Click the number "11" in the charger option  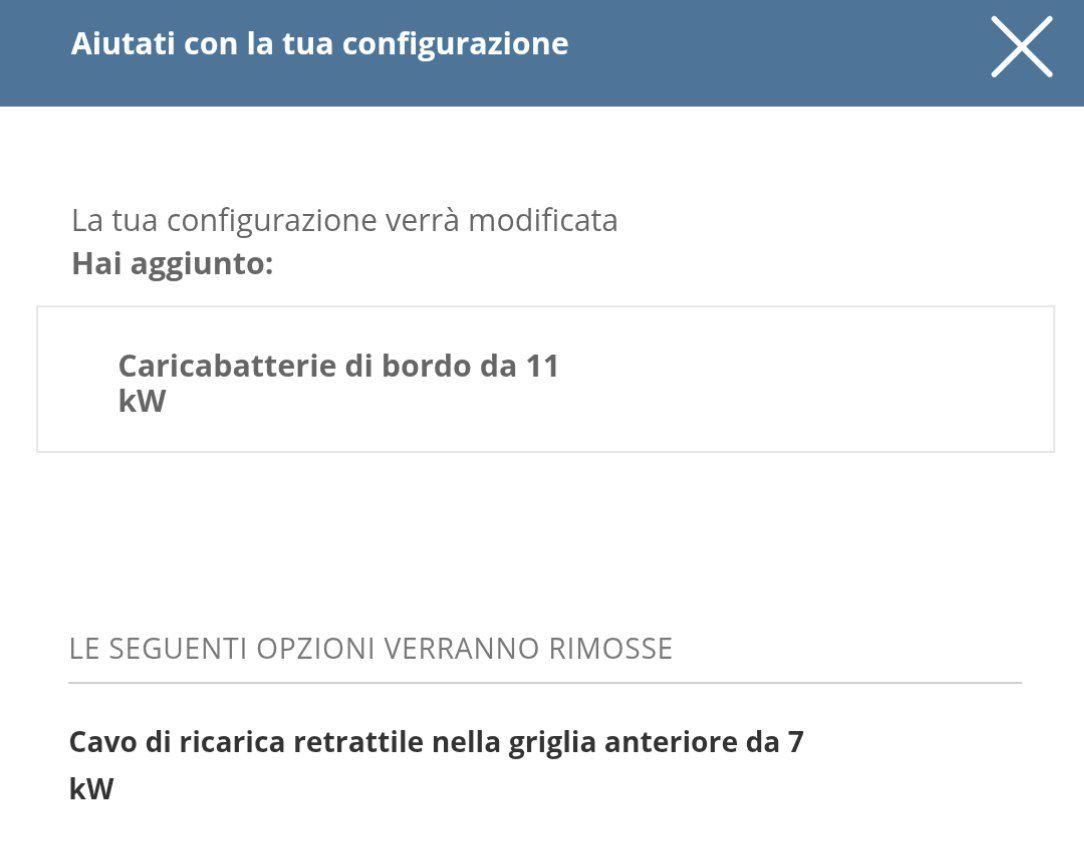click(541, 366)
